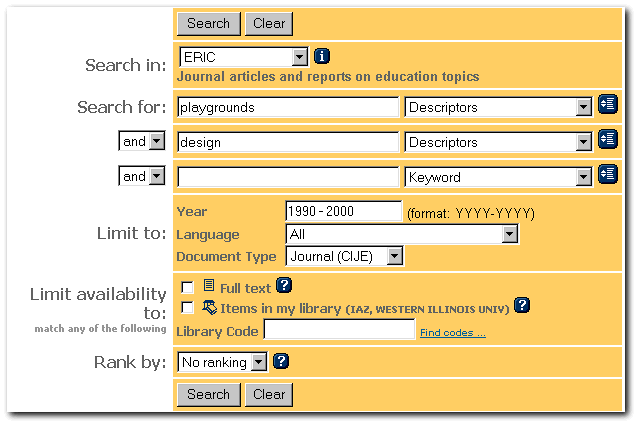Image resolution: width=638 pixels, height=425 pixels.
Task: Focus the Library Code text field
Action: click(x=339, y=330)
